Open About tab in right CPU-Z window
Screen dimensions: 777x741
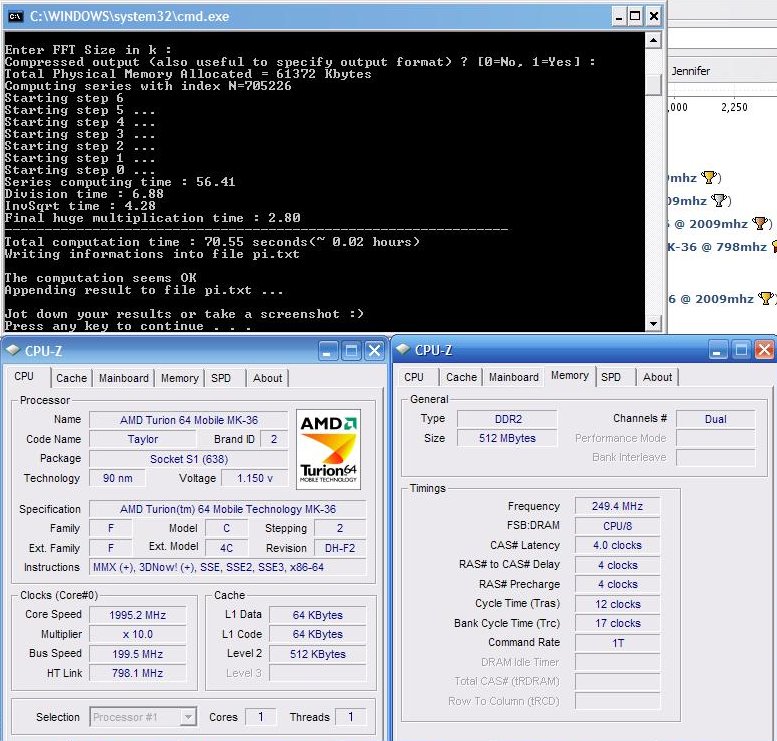click(x=658, y=377)
